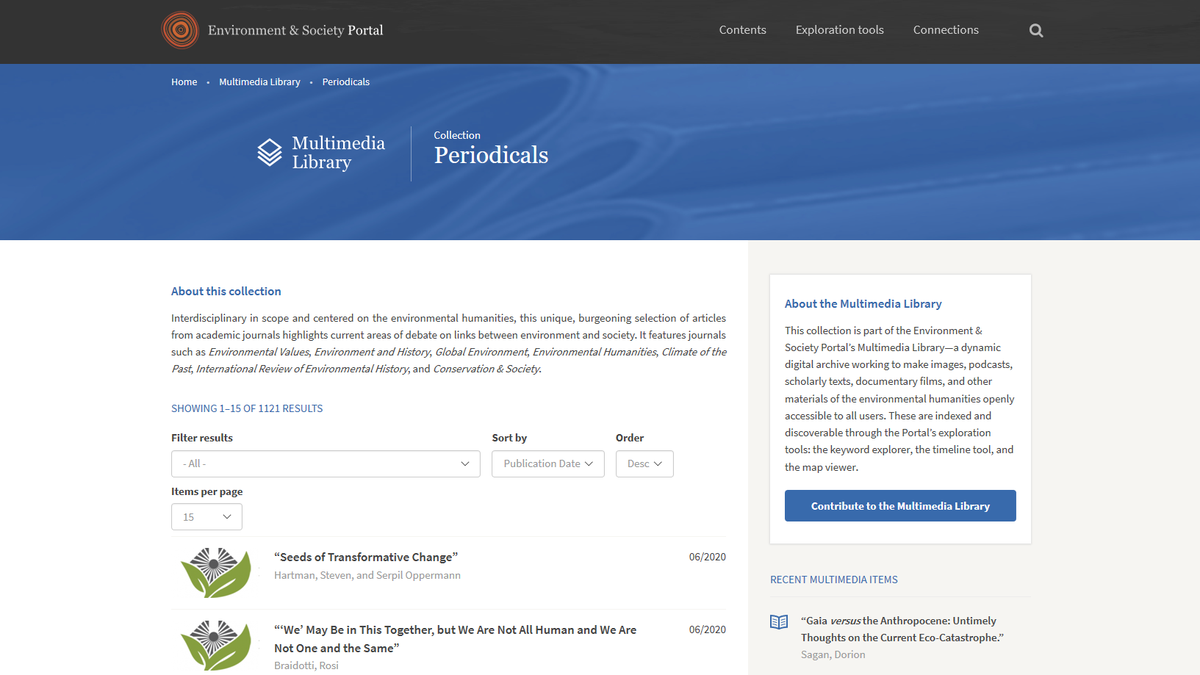Click the 06/2020 date on the Braidotti row
The width and height of the screenshot is (1200, 675).
tap(707, 630)
